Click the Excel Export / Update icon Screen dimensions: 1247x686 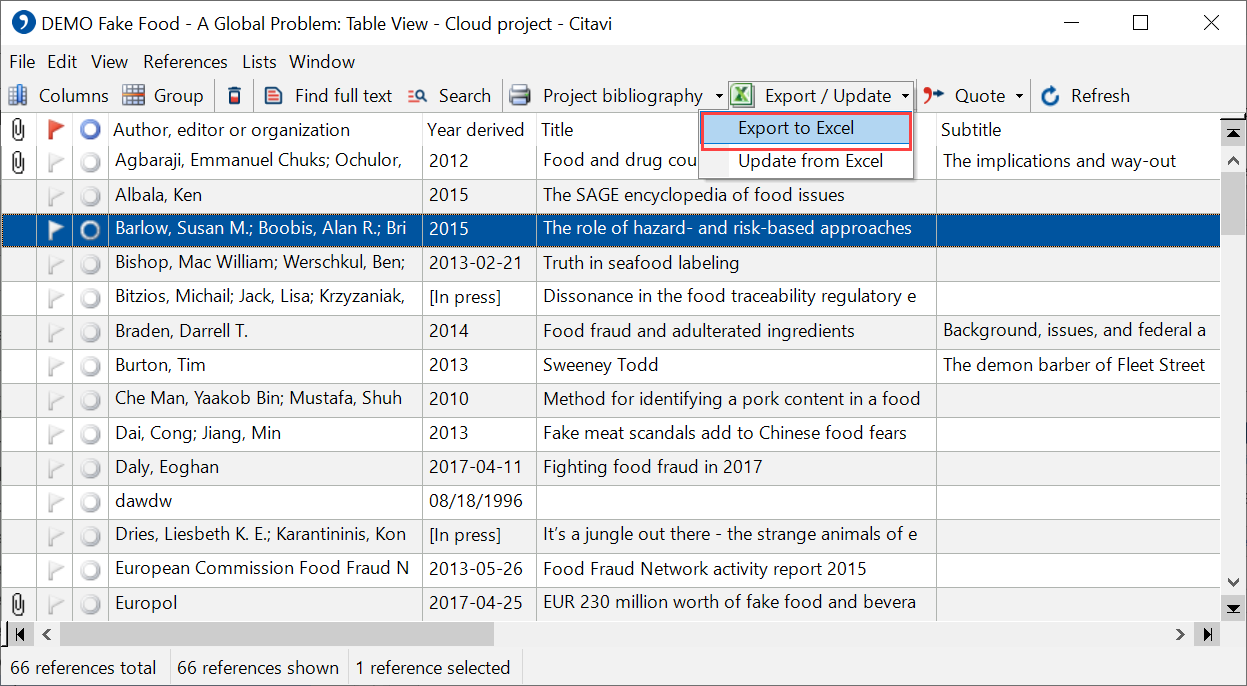[741, 96]
